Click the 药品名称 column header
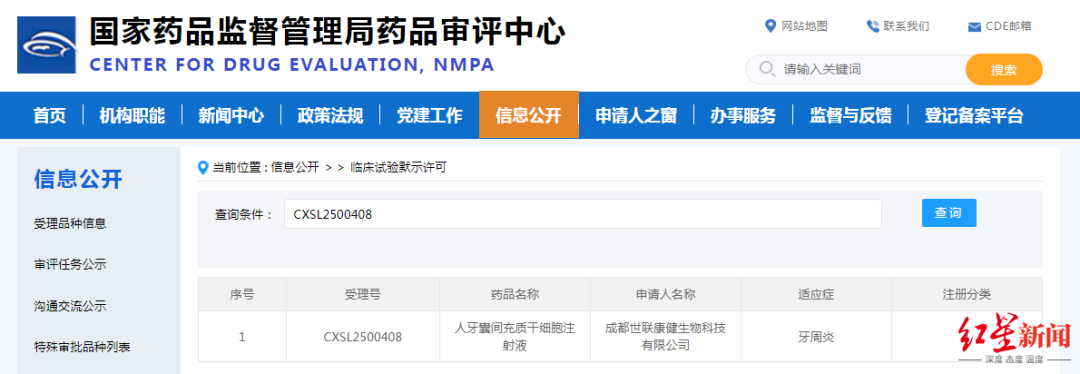The height and width of the screenshot is (374, 1080). coord(515,295)
